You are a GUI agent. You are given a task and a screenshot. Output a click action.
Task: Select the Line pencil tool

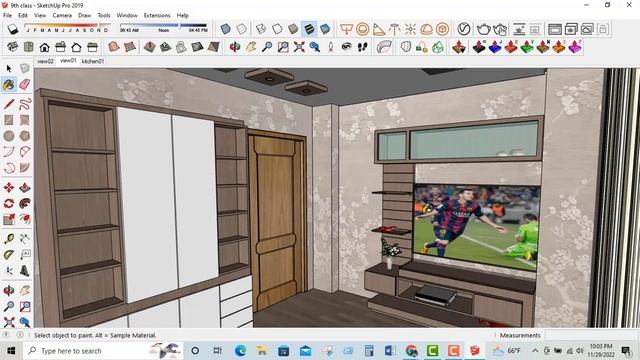[9, 104]
